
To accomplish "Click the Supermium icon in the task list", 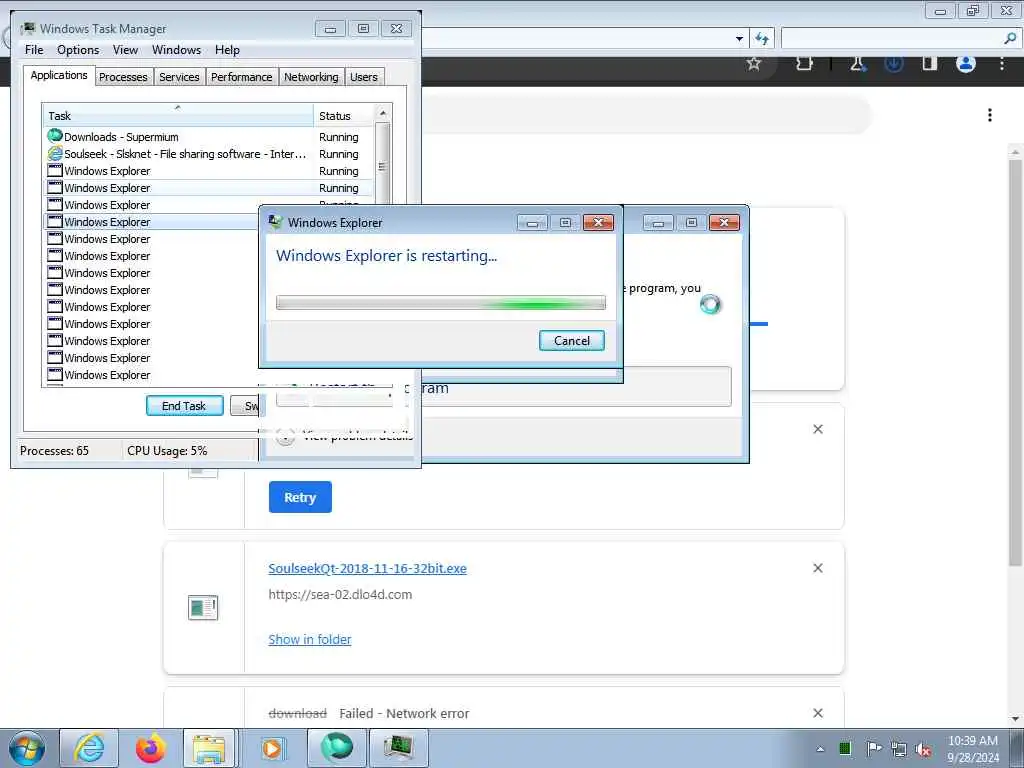I will coord(55,136).
